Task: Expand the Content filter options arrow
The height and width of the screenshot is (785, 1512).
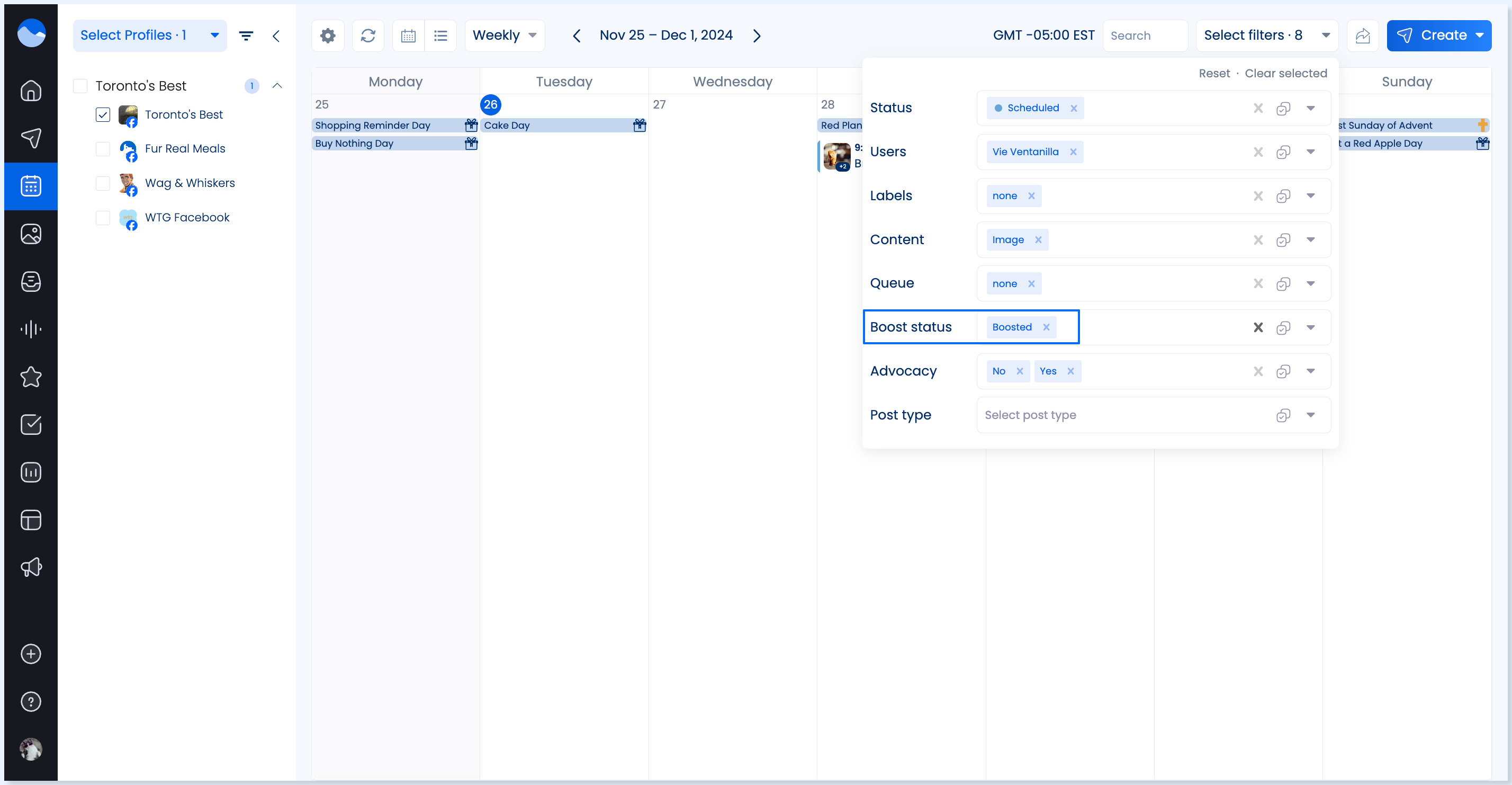Action: pyautogui.click(x=1310, y=239)
